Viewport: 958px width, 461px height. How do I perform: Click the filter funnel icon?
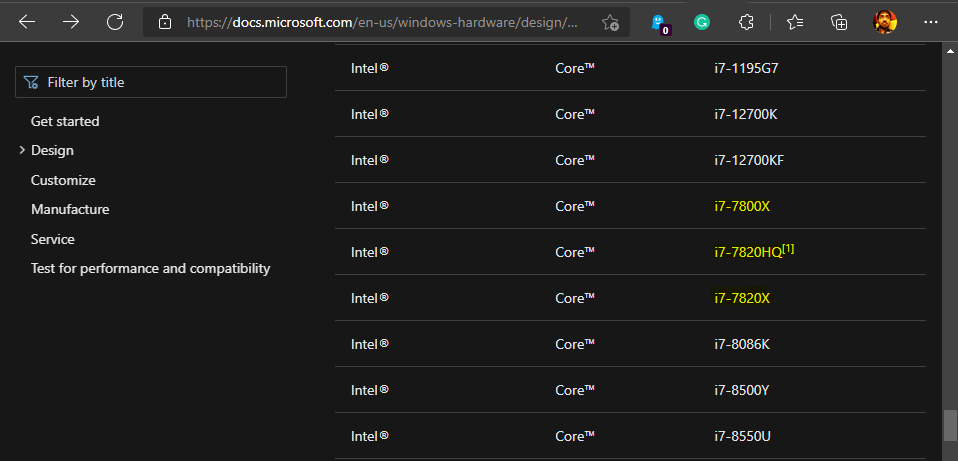click(31, 82)
